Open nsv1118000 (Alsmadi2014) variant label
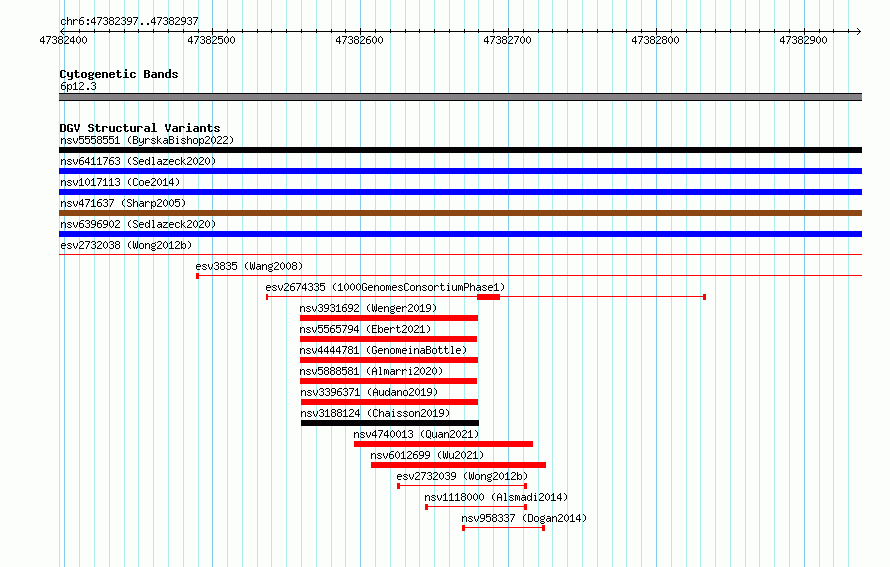890x567 pixels. point(496,497)
